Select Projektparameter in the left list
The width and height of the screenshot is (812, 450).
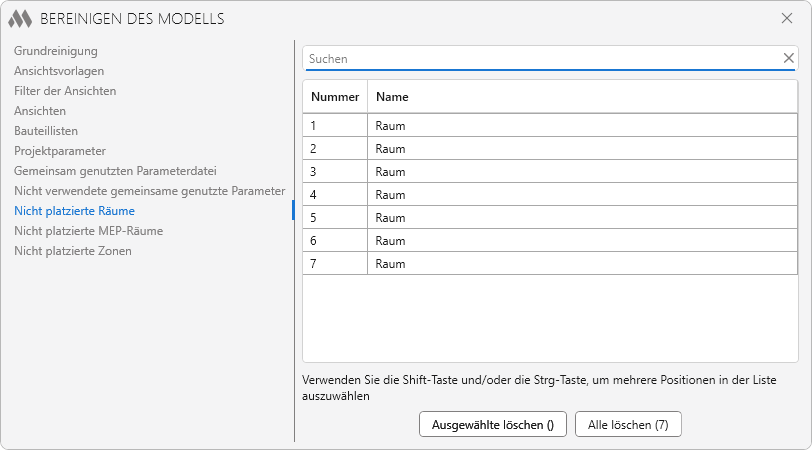60,151
